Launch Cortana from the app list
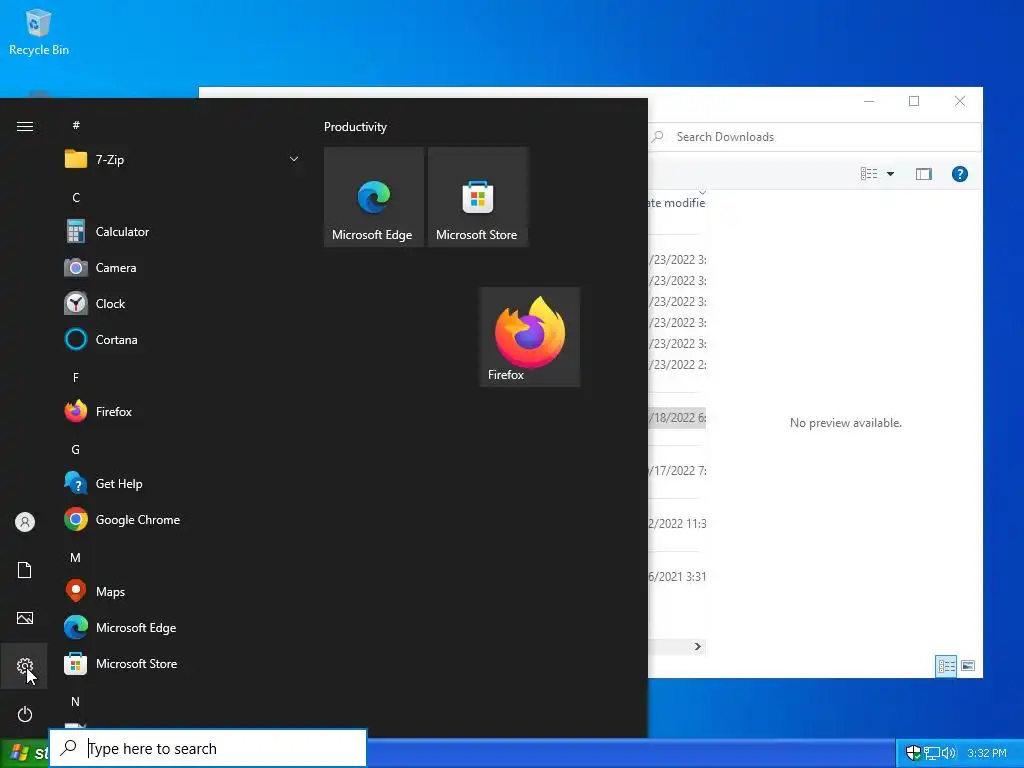The height and width of the screenshot is (768, 1024). (x=182, y=340)
